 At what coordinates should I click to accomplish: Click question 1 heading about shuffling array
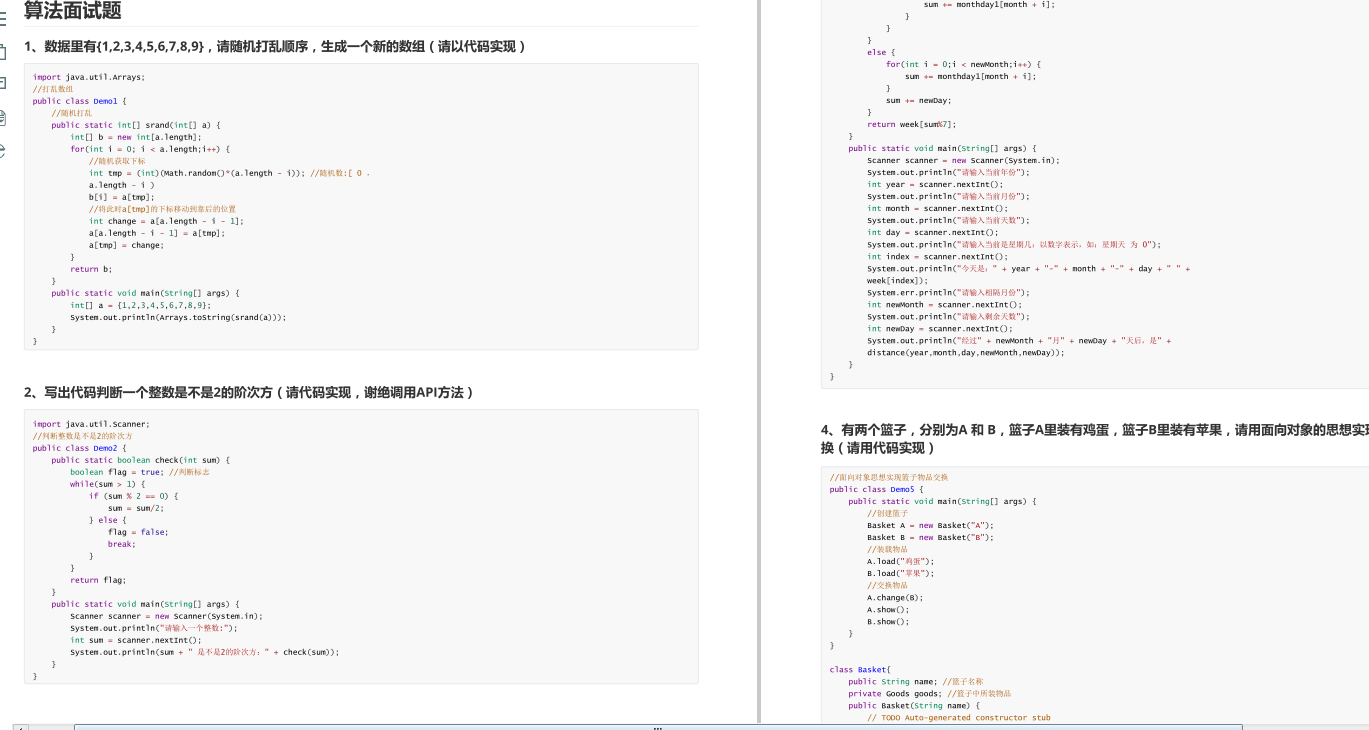point(275,46)
